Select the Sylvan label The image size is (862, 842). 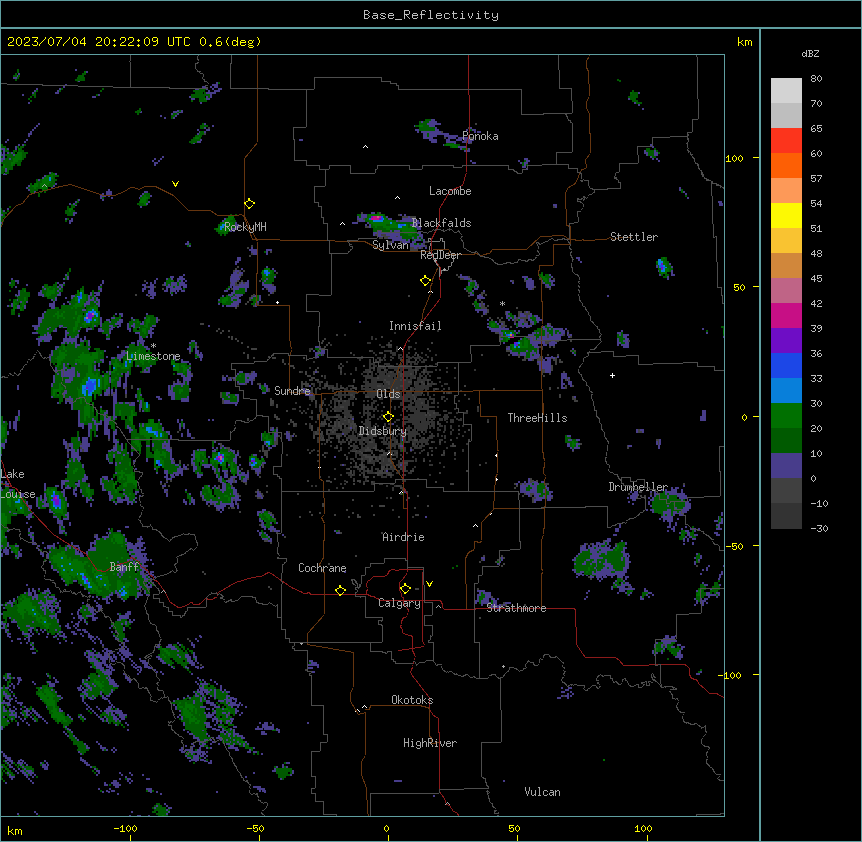390,245
